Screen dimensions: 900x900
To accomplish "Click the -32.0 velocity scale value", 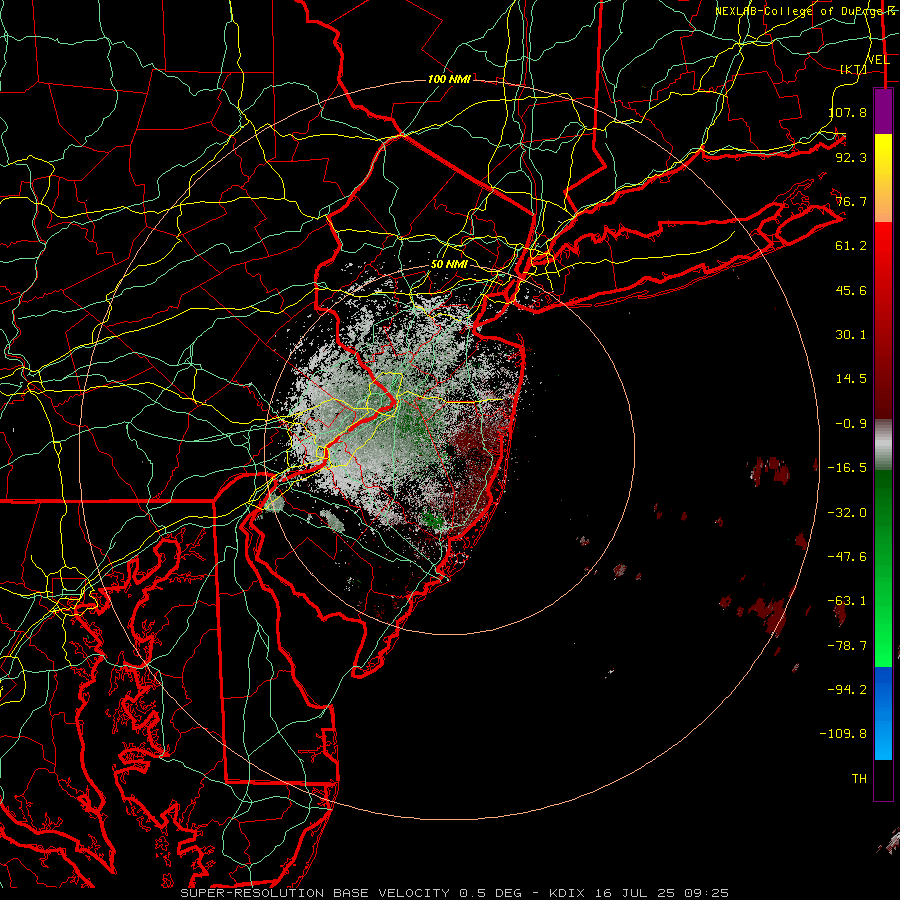I will coord(847,513).
